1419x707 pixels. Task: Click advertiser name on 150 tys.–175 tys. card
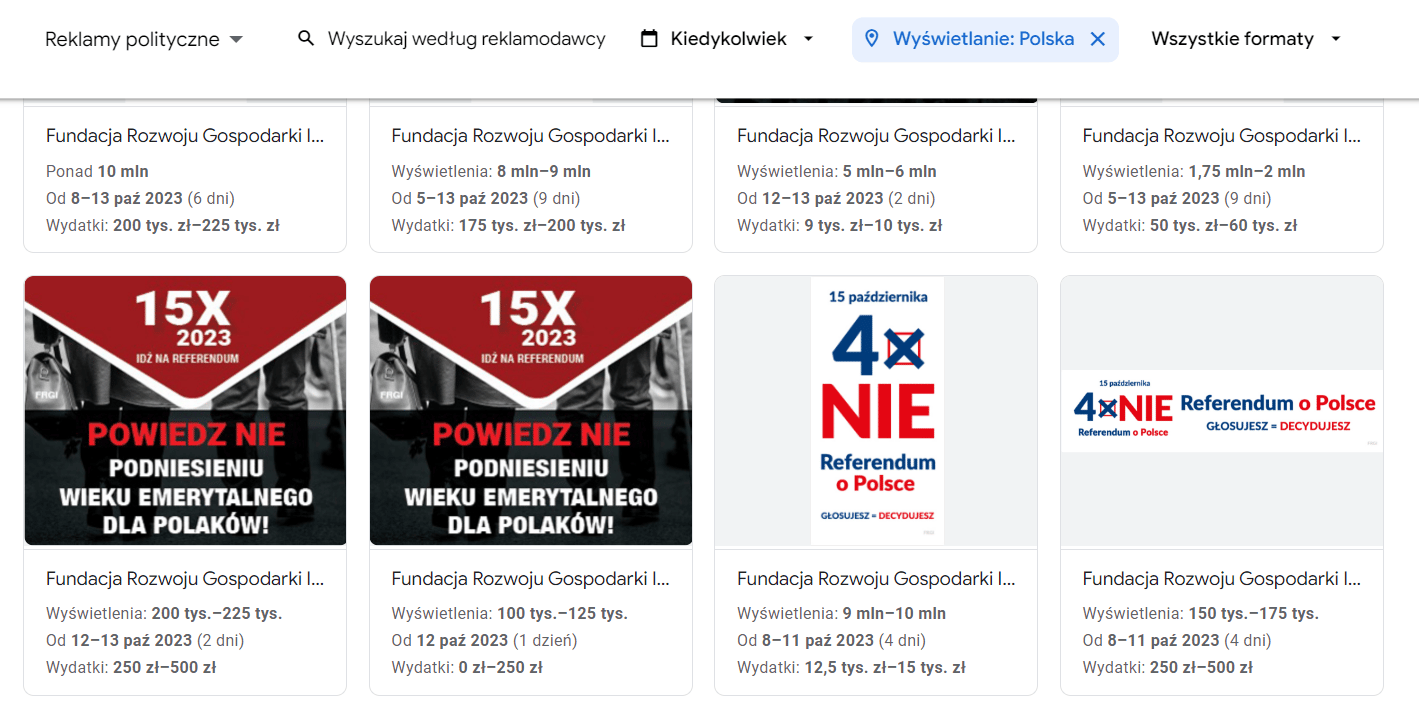point(1222,579)
